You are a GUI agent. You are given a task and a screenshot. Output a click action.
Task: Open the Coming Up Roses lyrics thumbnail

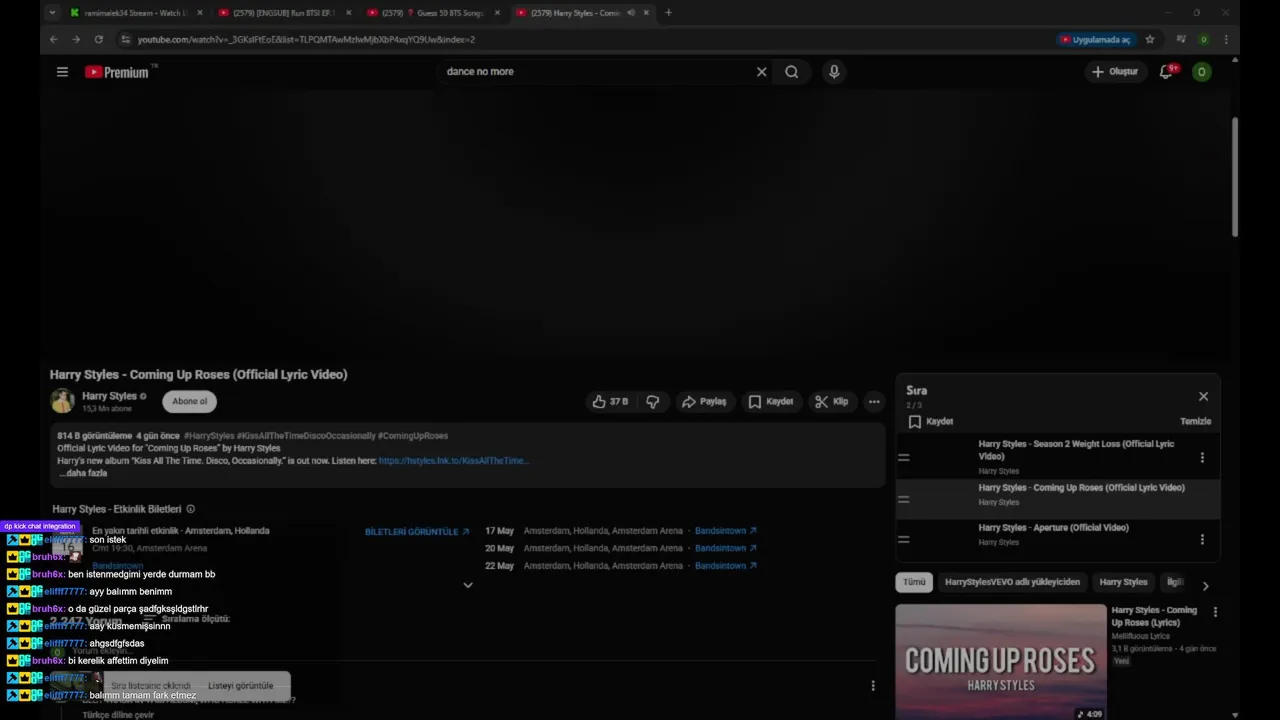[x=1001, y=661]
